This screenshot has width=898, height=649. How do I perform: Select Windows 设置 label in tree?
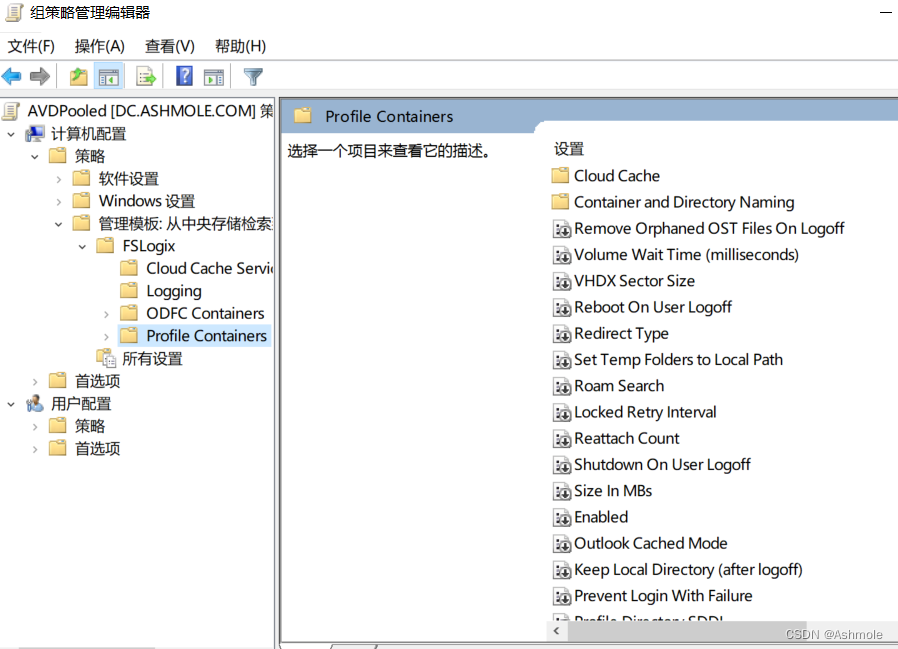click(x=147, y=201)
